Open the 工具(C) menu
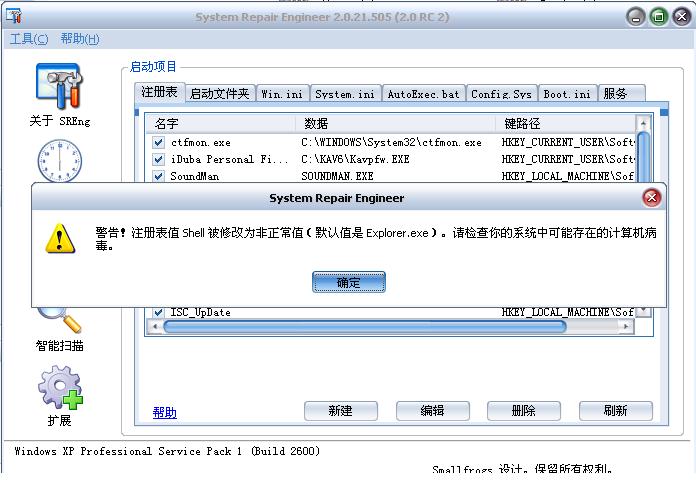The width and height of the screenshot is (696, 491). (x=29, y=39)
